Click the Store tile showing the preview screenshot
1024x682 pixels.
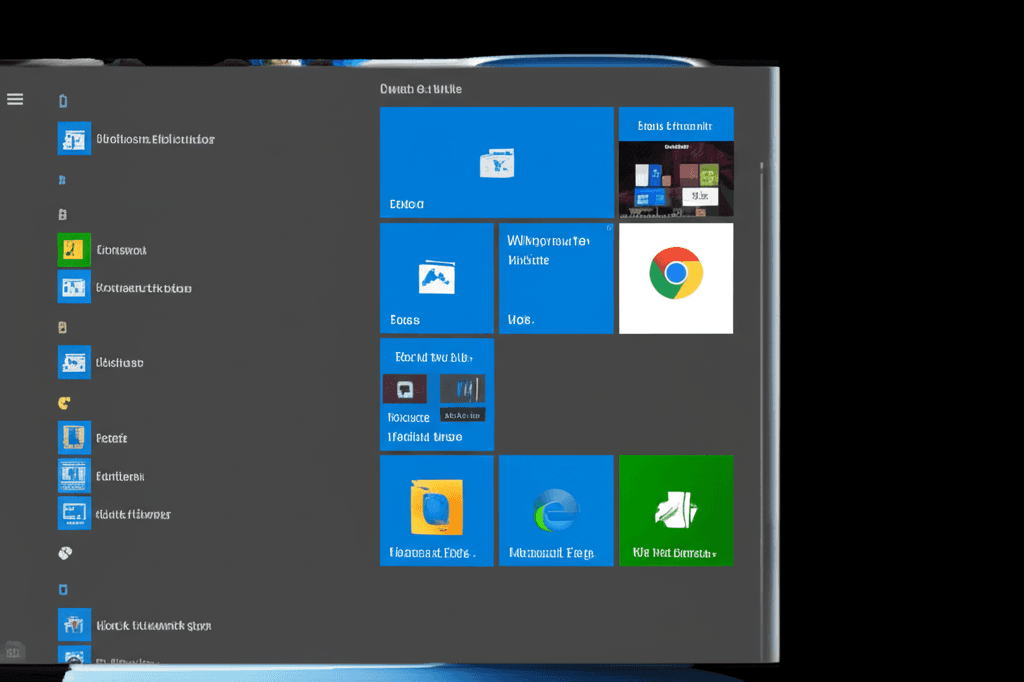click(676, 162)
